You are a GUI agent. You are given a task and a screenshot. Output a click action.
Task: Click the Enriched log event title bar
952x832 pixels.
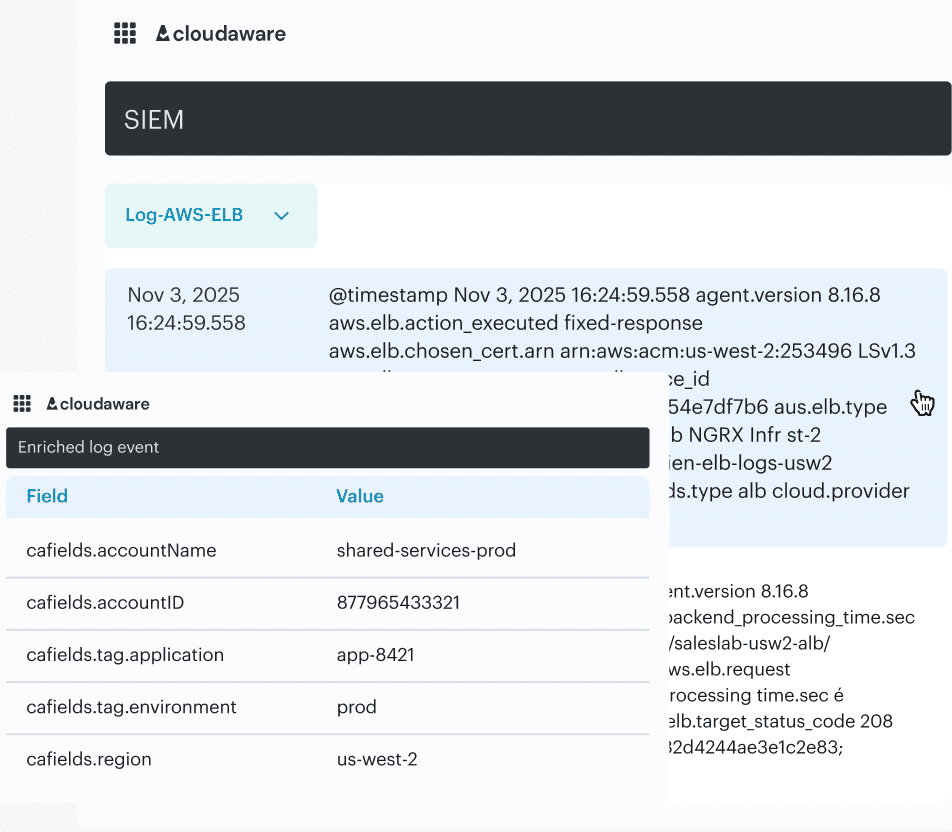pyautogui.click(x=327, y=447)
